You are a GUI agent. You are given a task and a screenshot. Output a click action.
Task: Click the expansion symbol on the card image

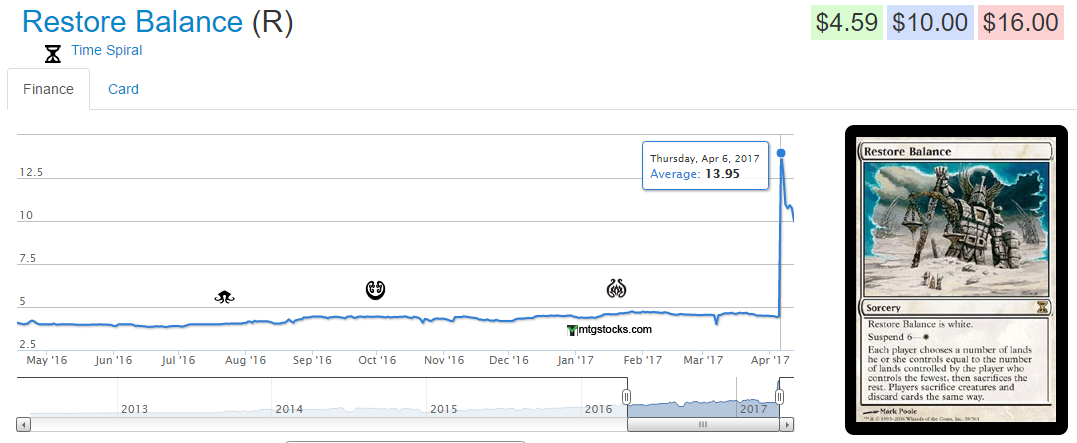click(1041, 306)
